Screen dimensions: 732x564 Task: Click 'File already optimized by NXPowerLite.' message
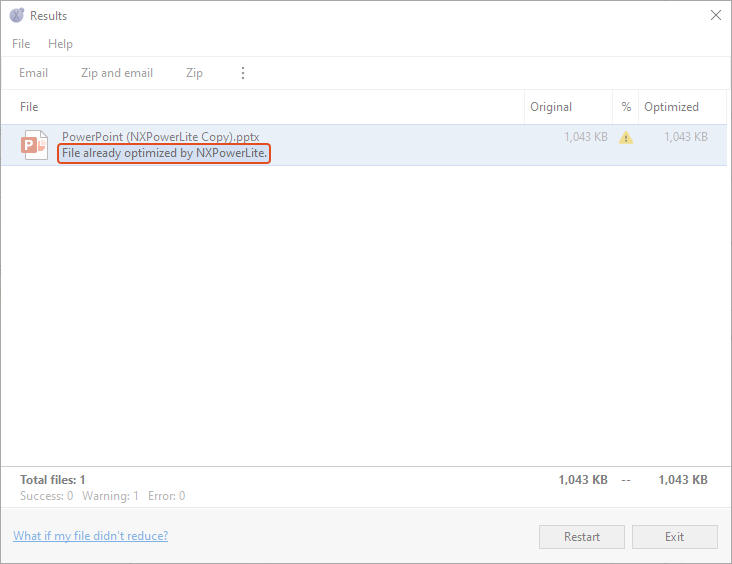click(164, 153)
